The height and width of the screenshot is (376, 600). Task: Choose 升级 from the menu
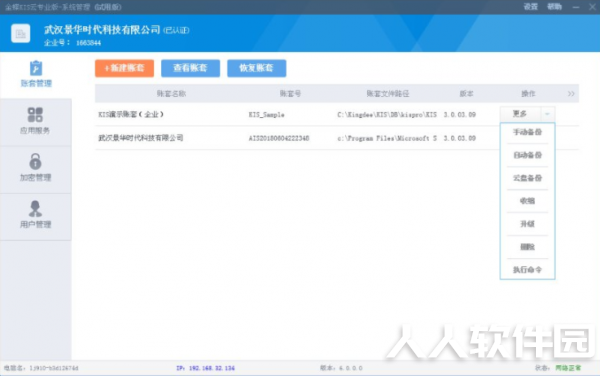pyautogui.click(x=527, y=224)
